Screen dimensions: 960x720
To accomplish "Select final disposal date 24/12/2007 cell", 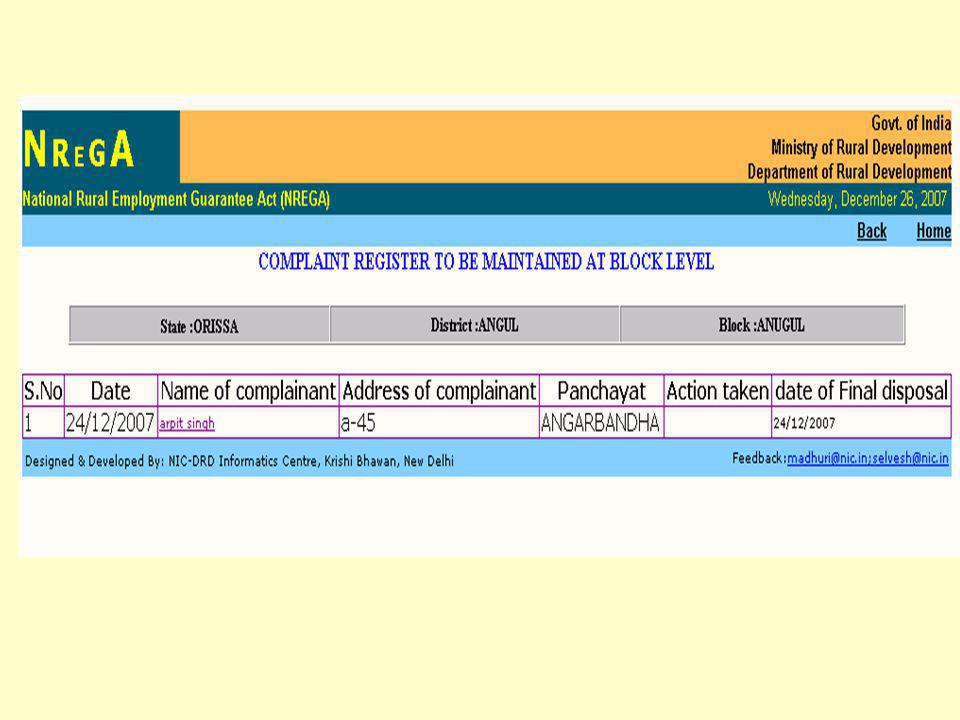I will click(861, 422).
